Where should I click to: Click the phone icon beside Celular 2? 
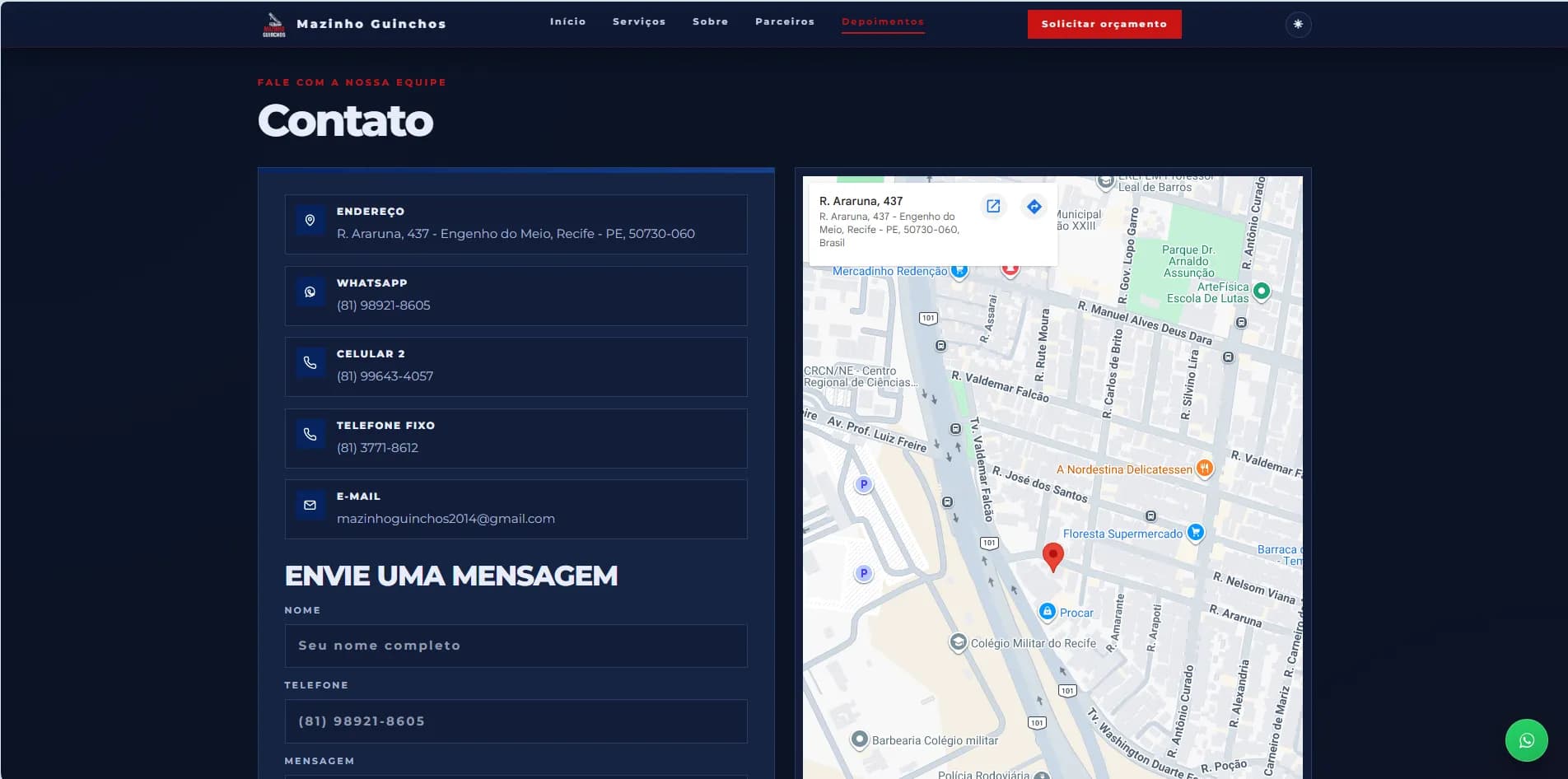pyautogui.click(x=310, y=362)
